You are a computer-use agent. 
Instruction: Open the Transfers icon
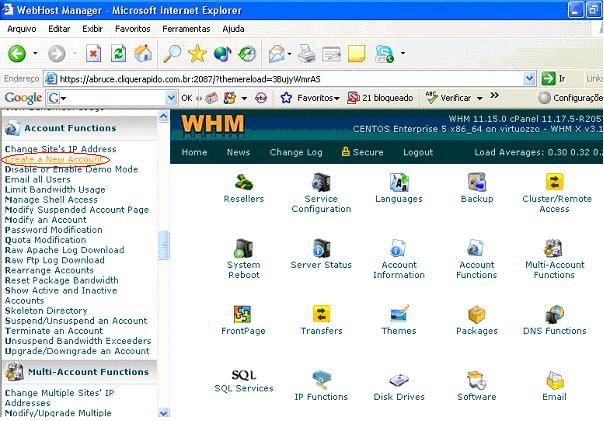click(x=321, y=315)
